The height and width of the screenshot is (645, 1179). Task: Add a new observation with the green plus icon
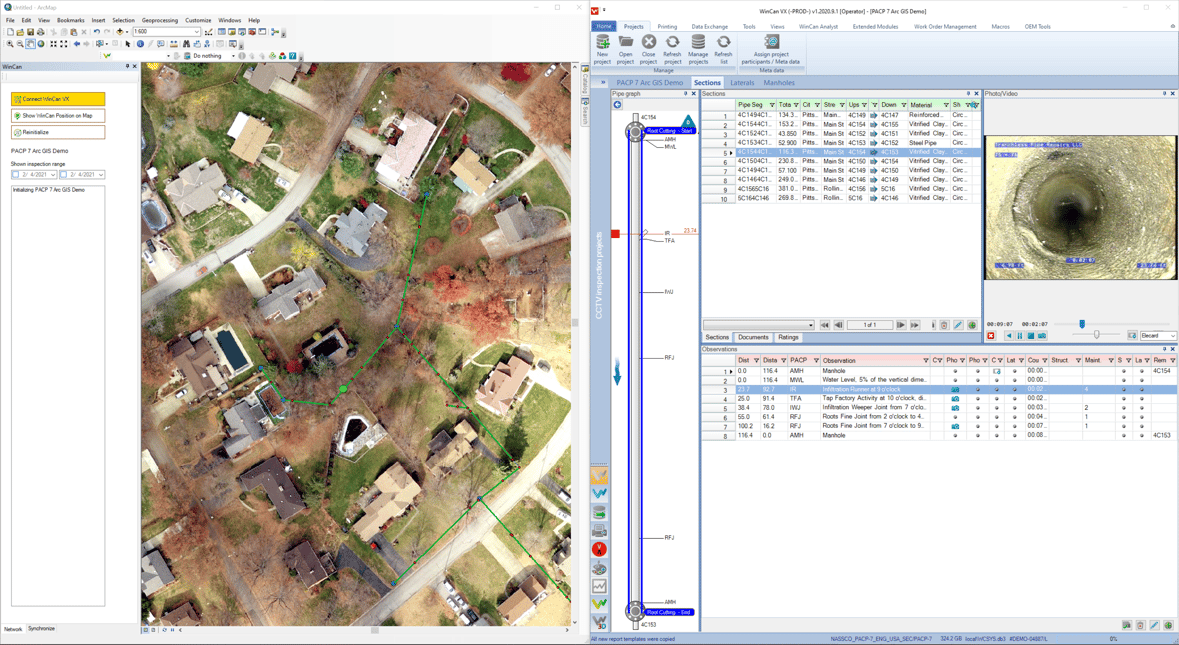[1168, 625]
